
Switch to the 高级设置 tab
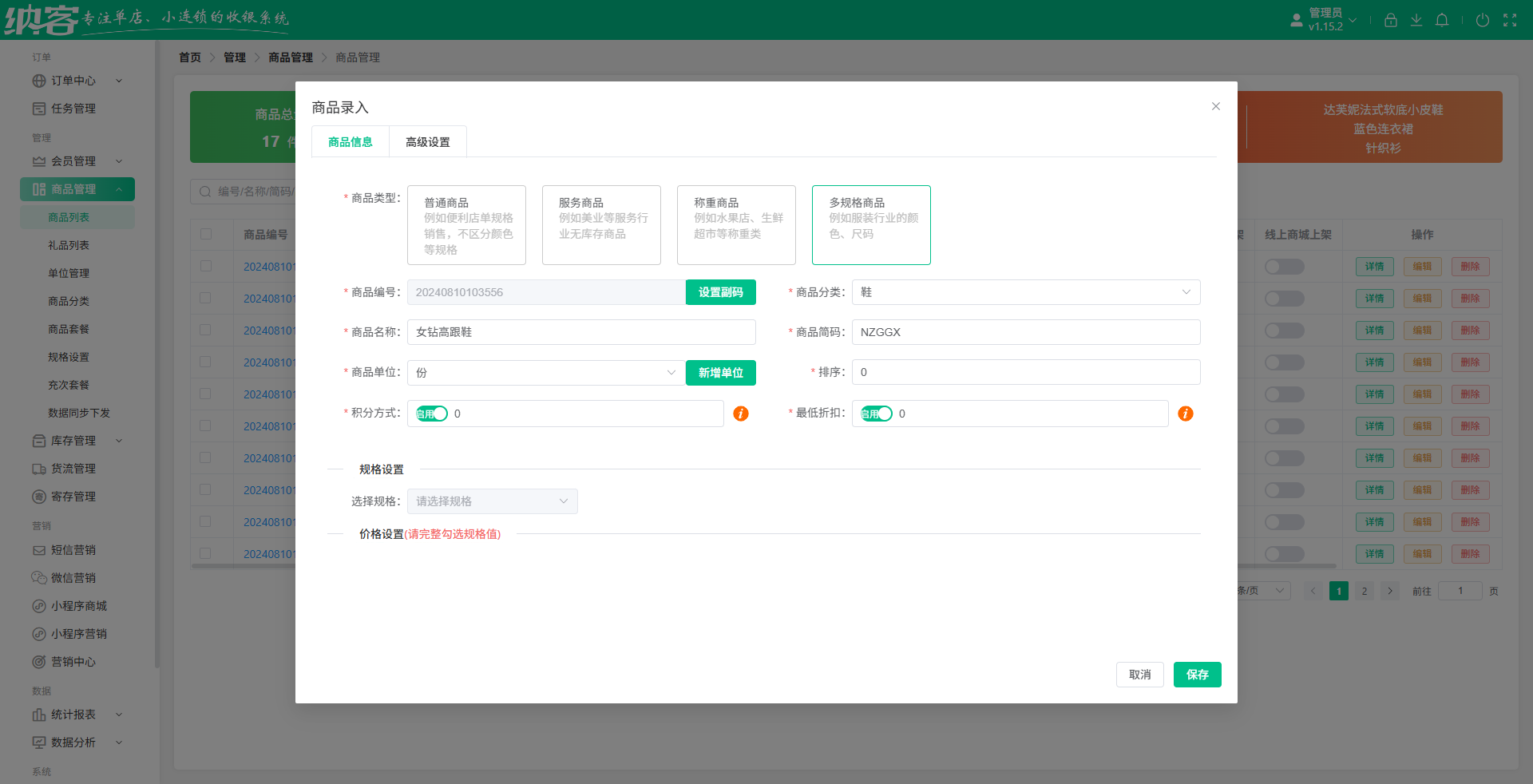tap(427, 141)
